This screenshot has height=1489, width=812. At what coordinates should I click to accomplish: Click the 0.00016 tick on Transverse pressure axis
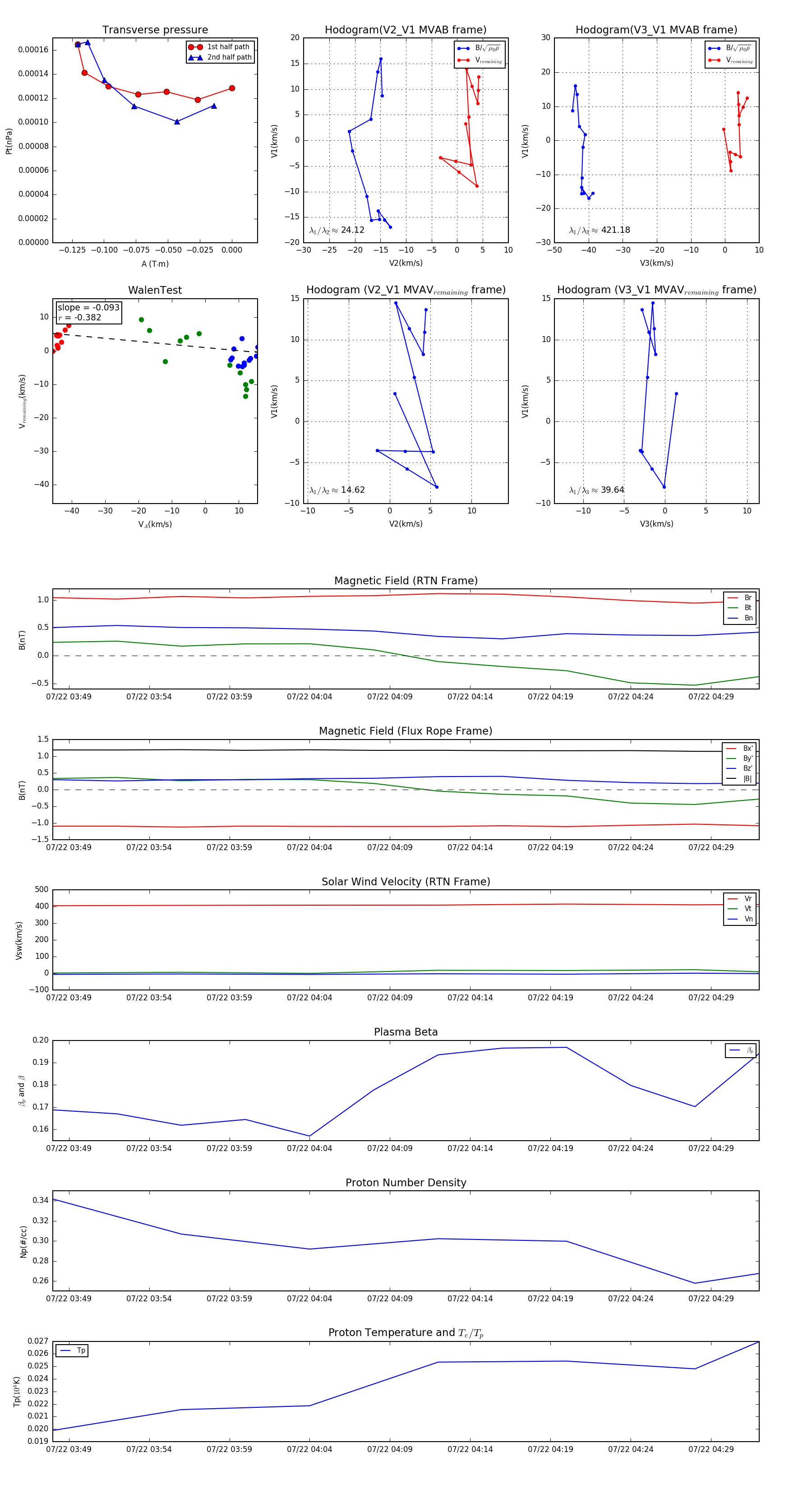pos(33,50)
